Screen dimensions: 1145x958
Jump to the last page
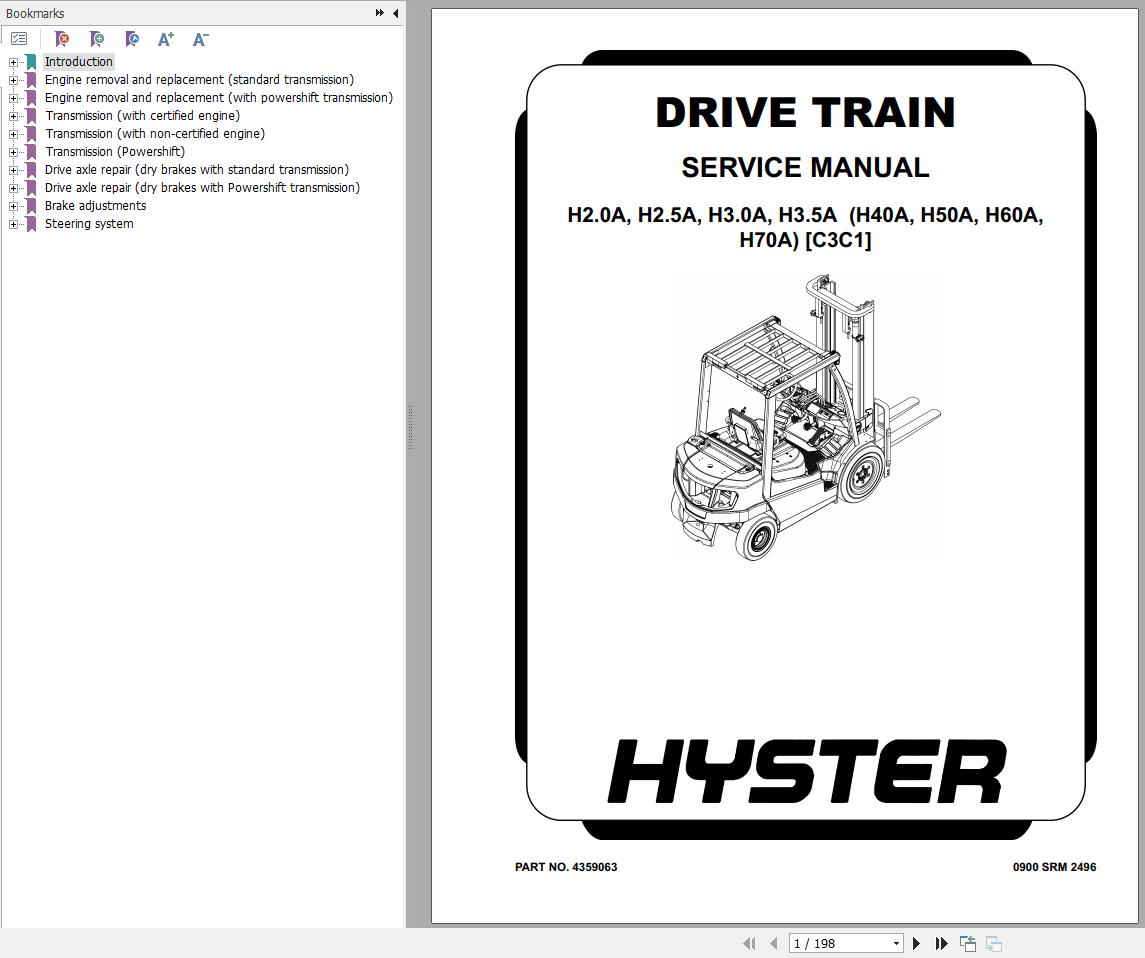pos(941,943)
